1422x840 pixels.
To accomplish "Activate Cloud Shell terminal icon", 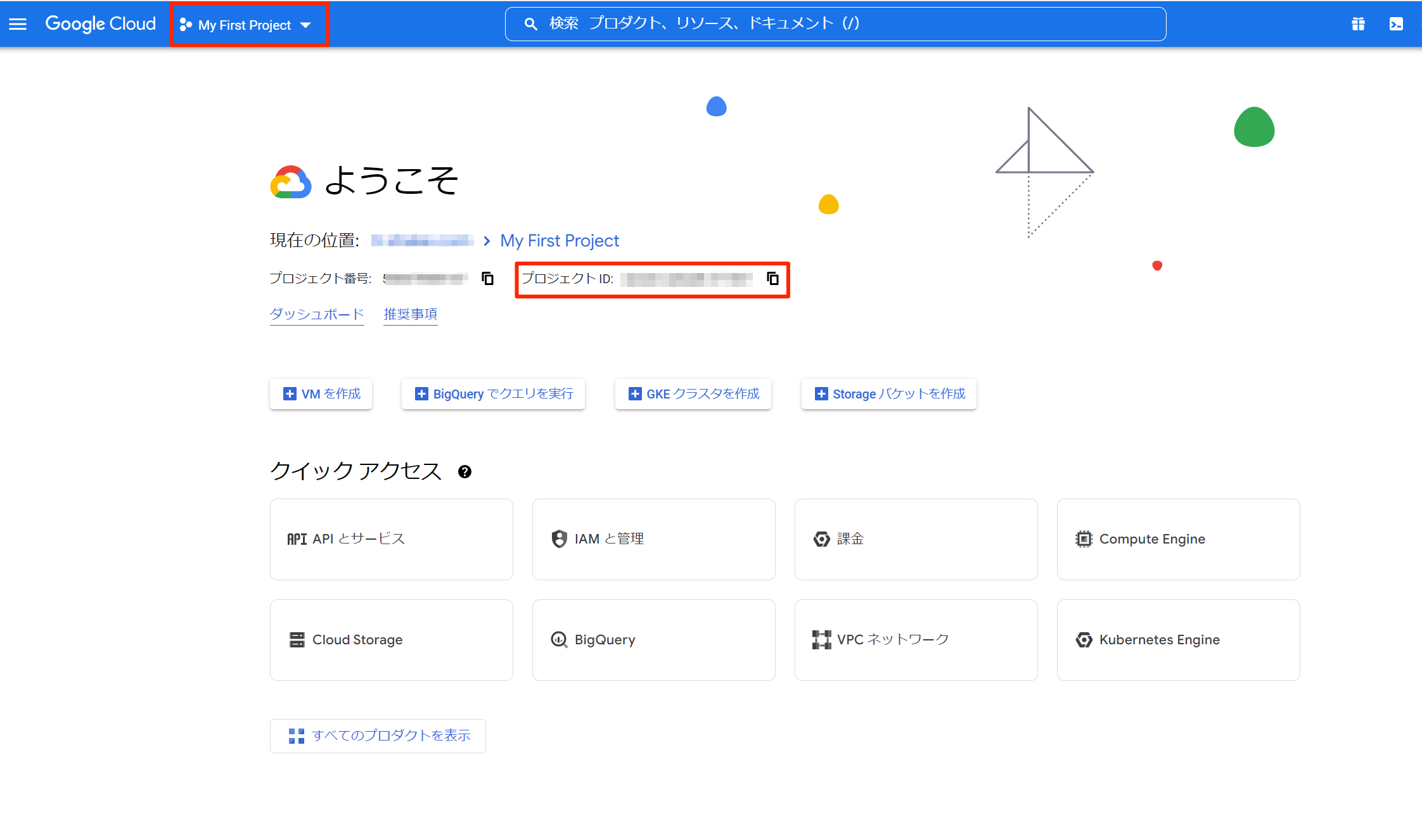I will (1396, 24).
